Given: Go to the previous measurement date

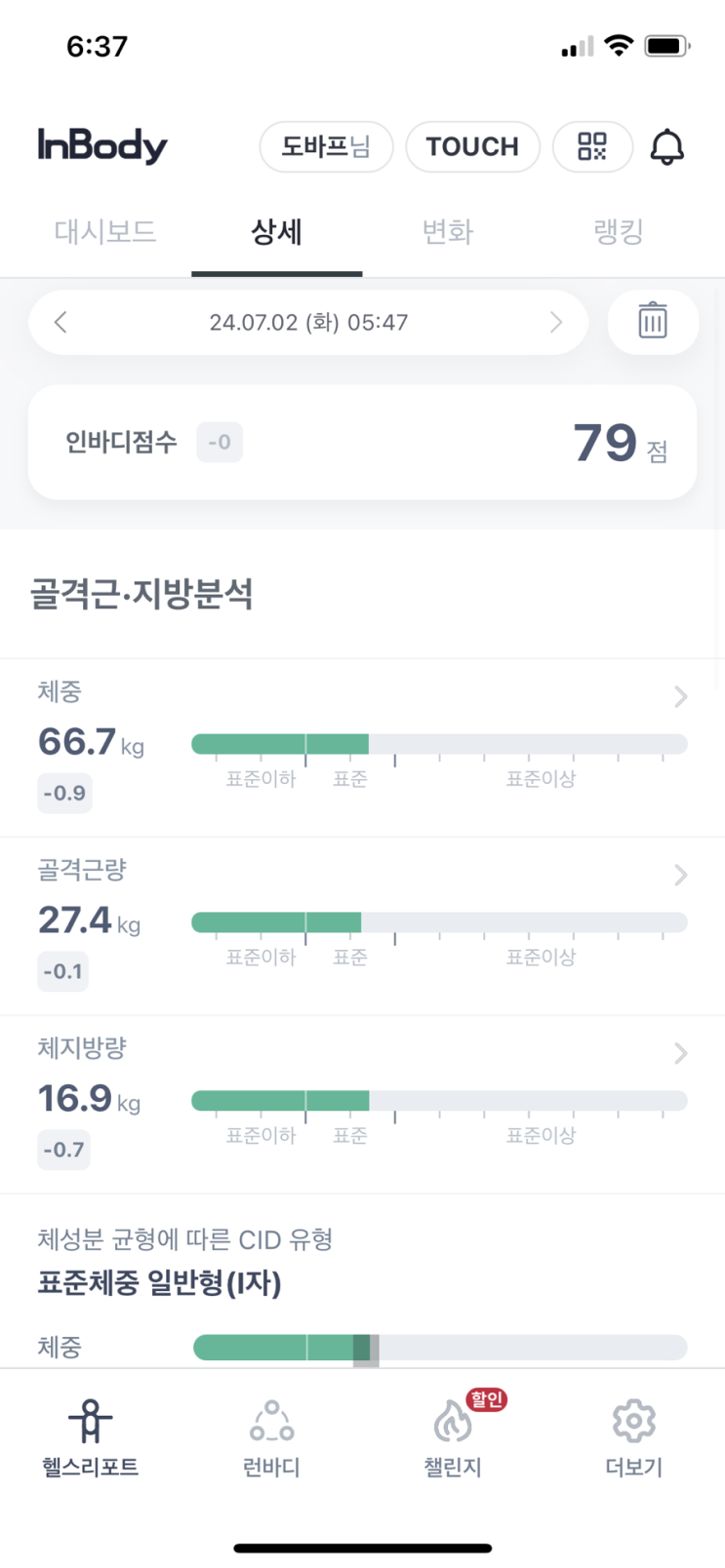Looking at the screenshot, I should coord(60,322).
